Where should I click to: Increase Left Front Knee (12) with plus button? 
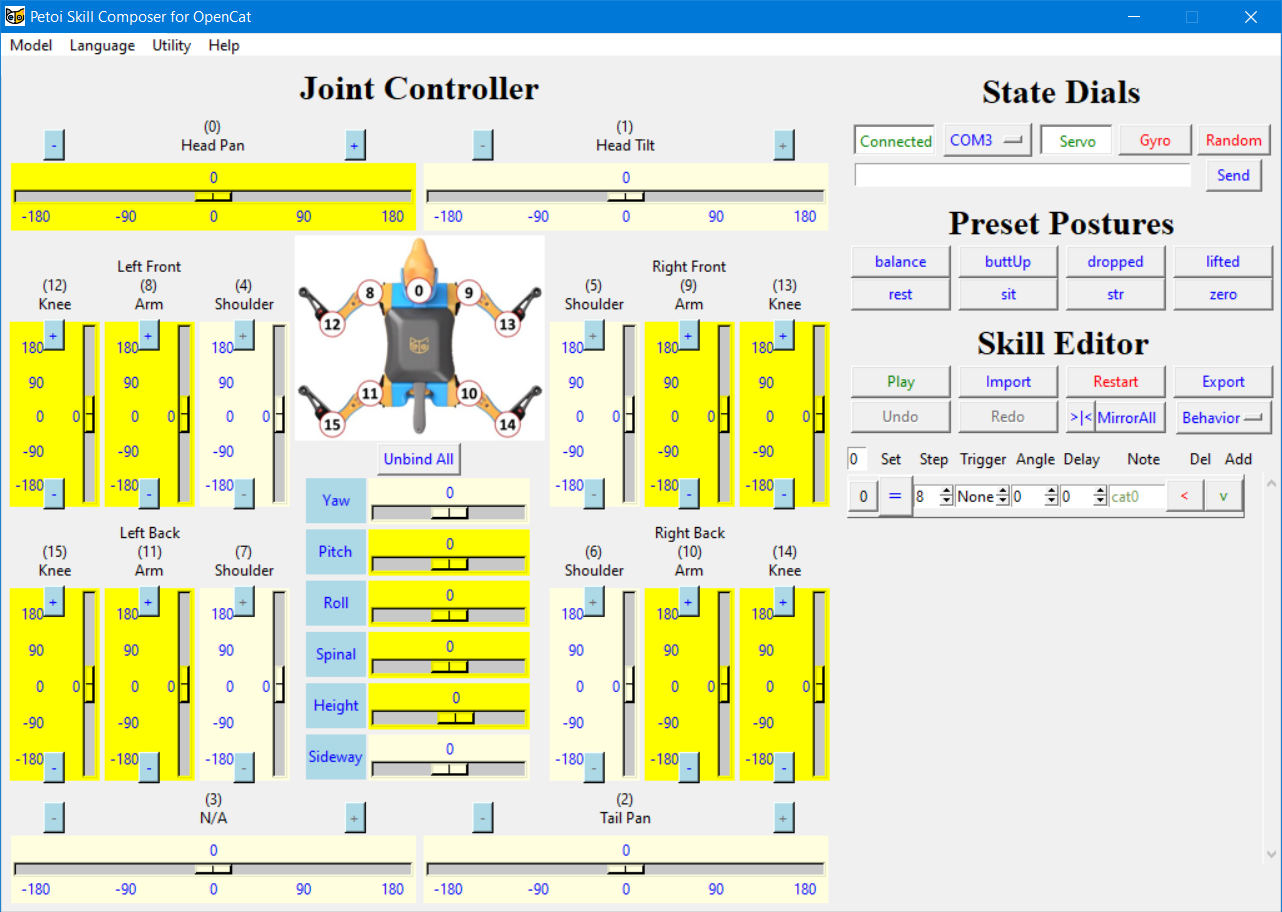54,335
